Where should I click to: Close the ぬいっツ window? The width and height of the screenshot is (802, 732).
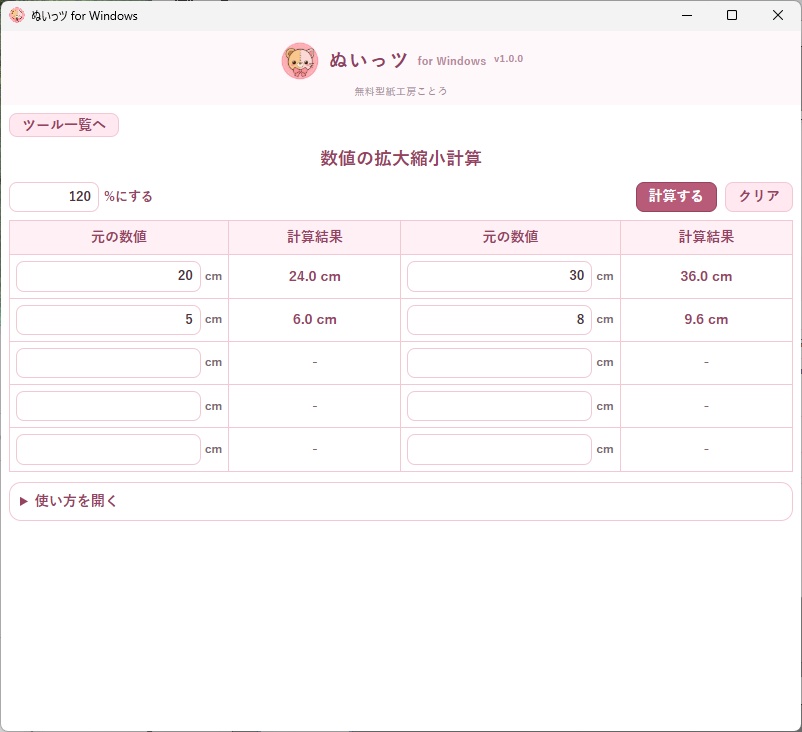(x=777, y=15)
